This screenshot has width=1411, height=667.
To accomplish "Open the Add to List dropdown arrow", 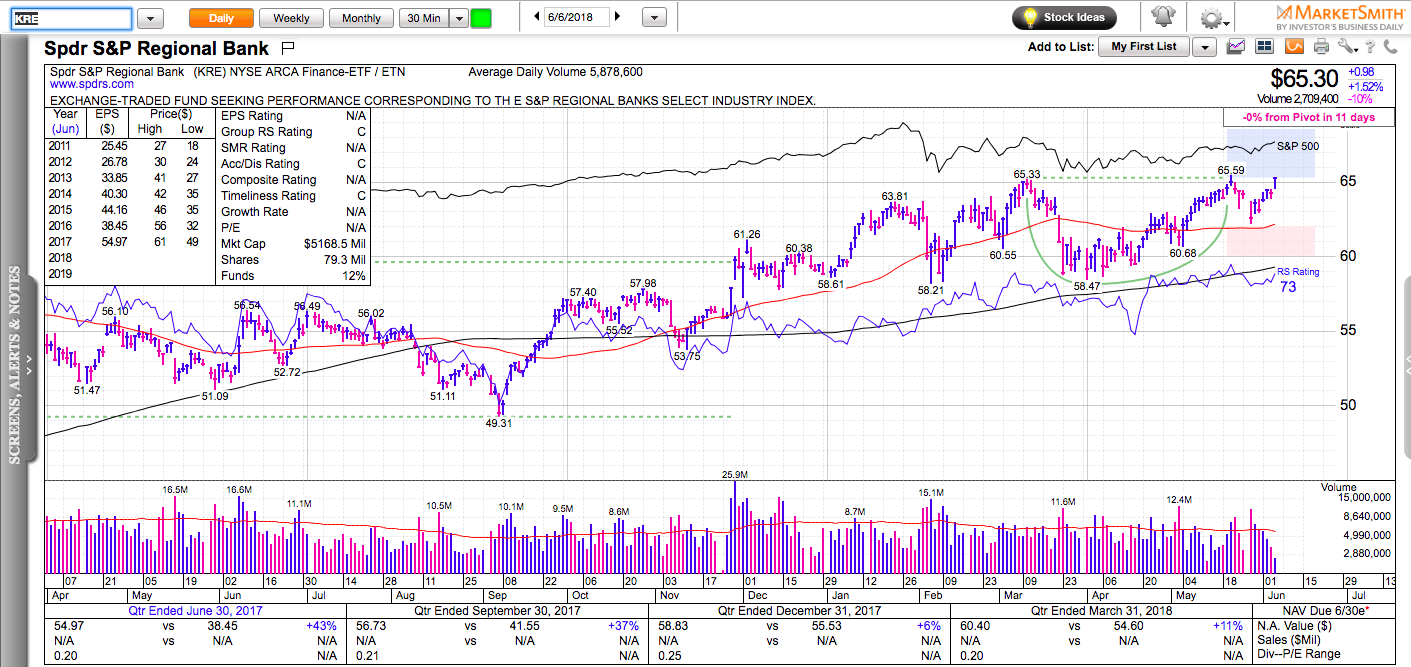I will [1204, 47].
